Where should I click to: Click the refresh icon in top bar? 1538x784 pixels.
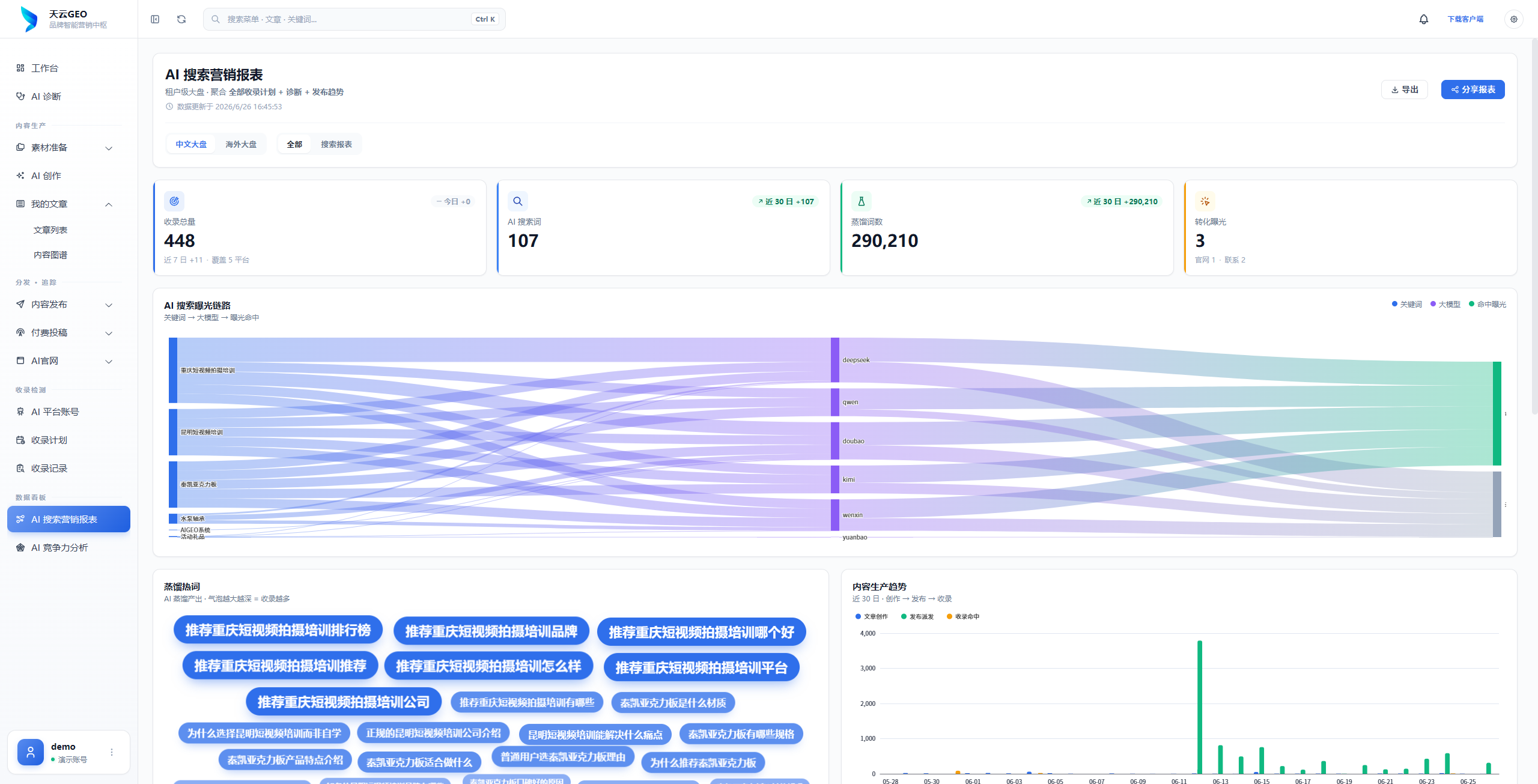pos(181,19)
